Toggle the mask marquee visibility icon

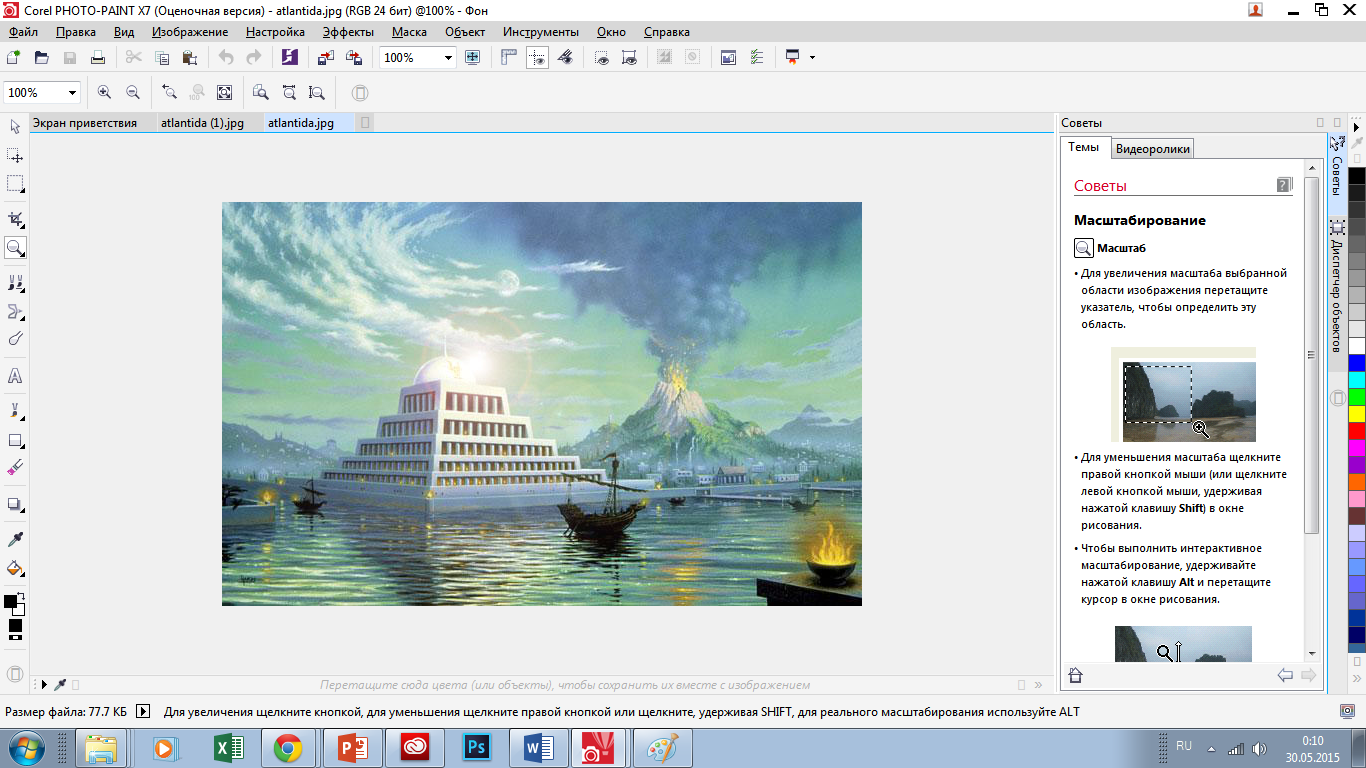(601, 57)
